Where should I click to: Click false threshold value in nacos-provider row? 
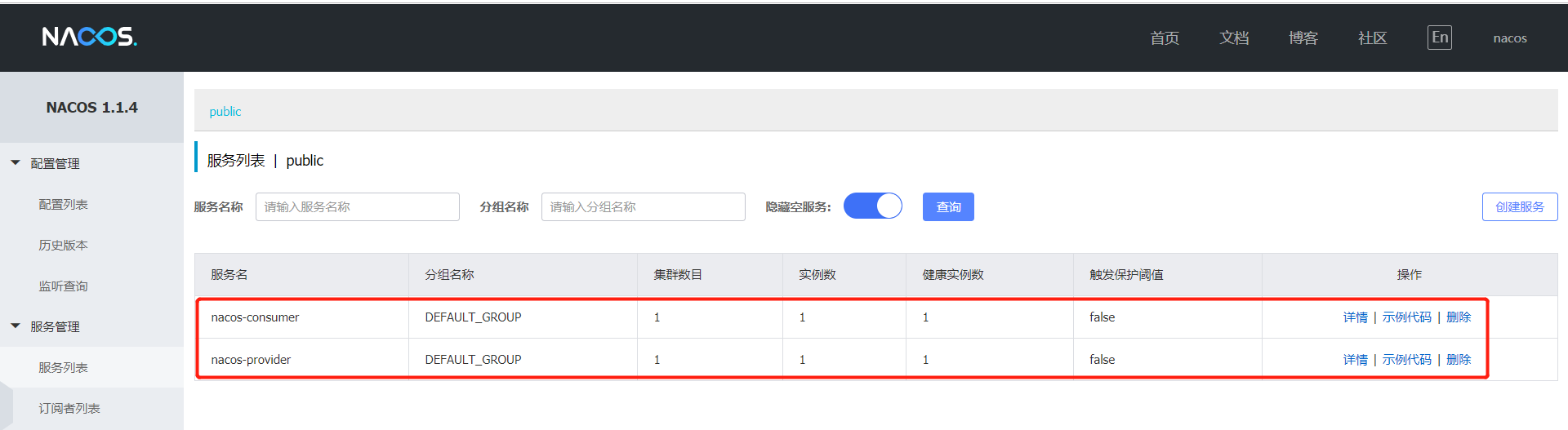pos(1102,360)
